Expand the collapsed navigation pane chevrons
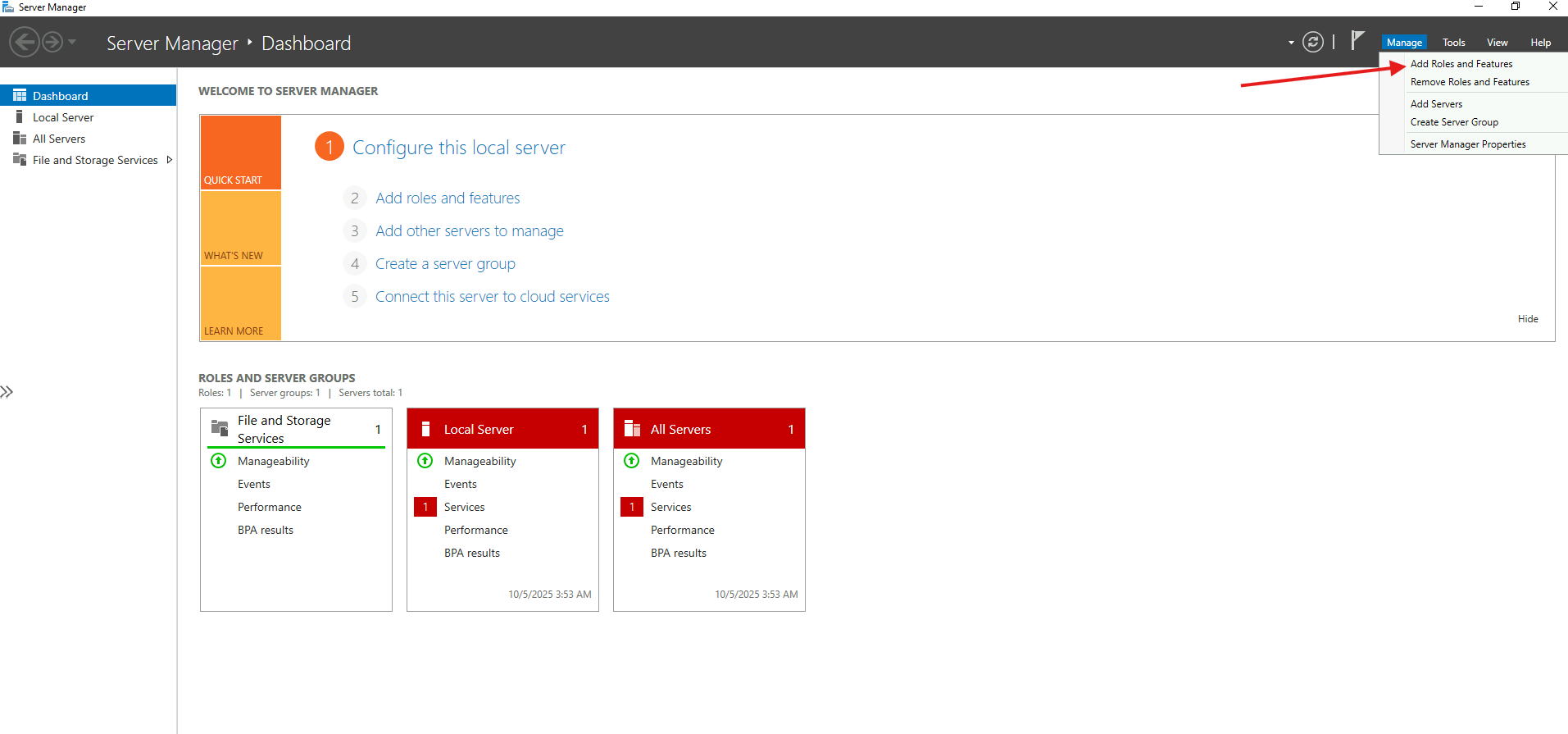The width and height of the screenshot is (1568, 734). (7, 392)
